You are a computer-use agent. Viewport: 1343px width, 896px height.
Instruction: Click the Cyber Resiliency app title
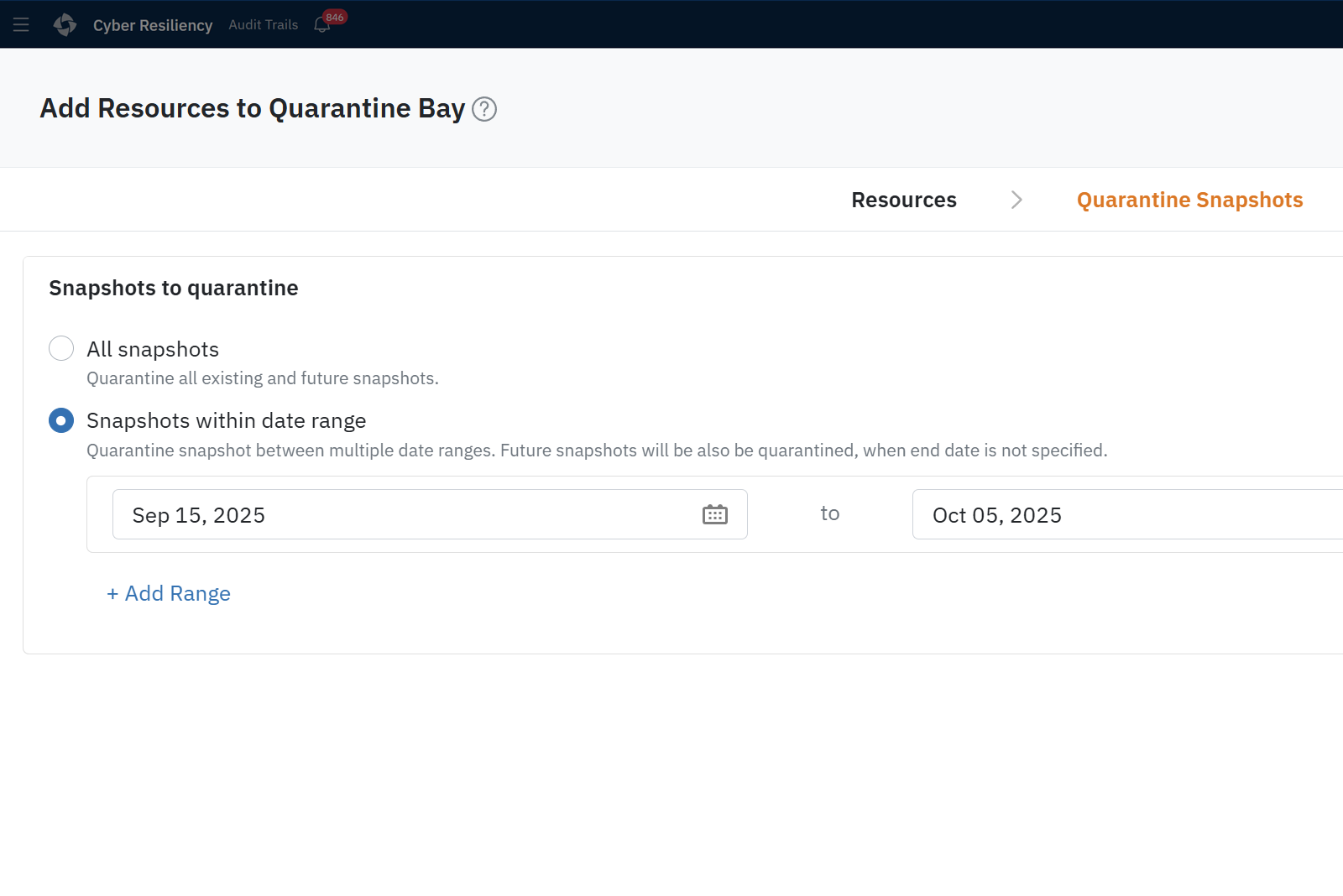[x=153, y=25]
